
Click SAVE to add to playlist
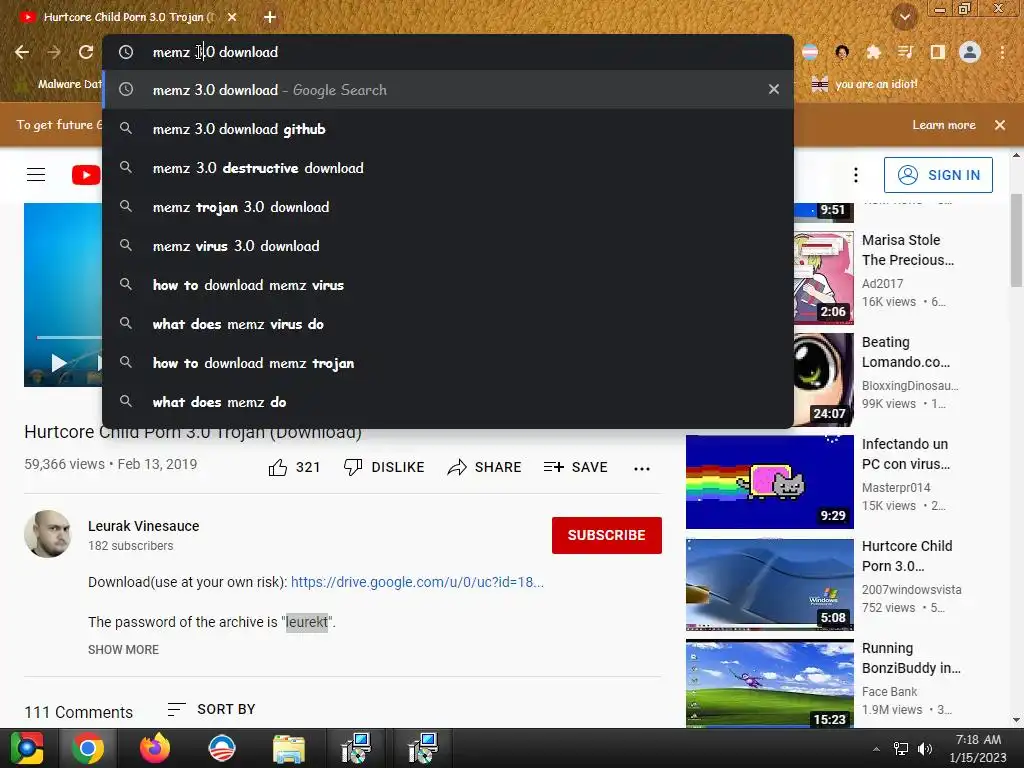[575, 468]
